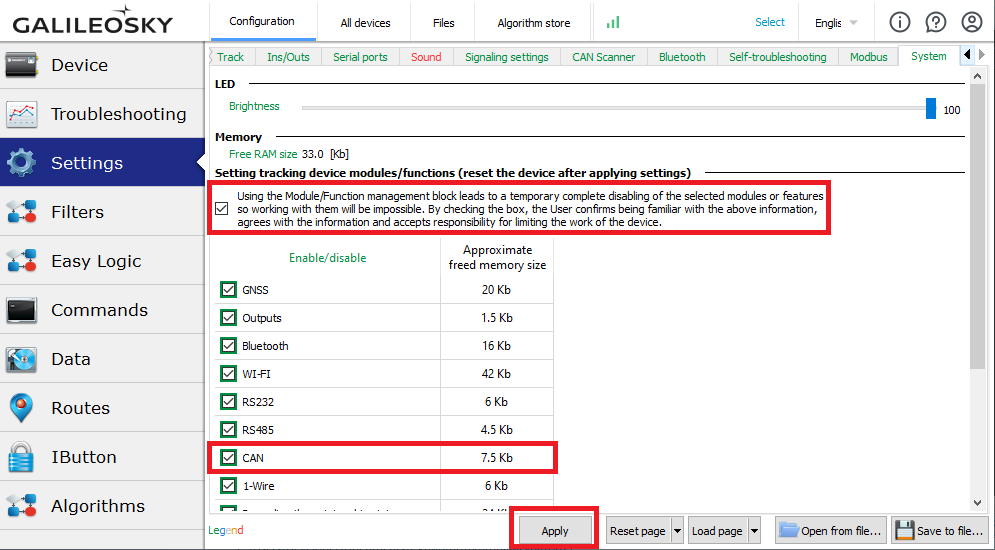Uncheck the CAN module checkbox

pos(228,458)
